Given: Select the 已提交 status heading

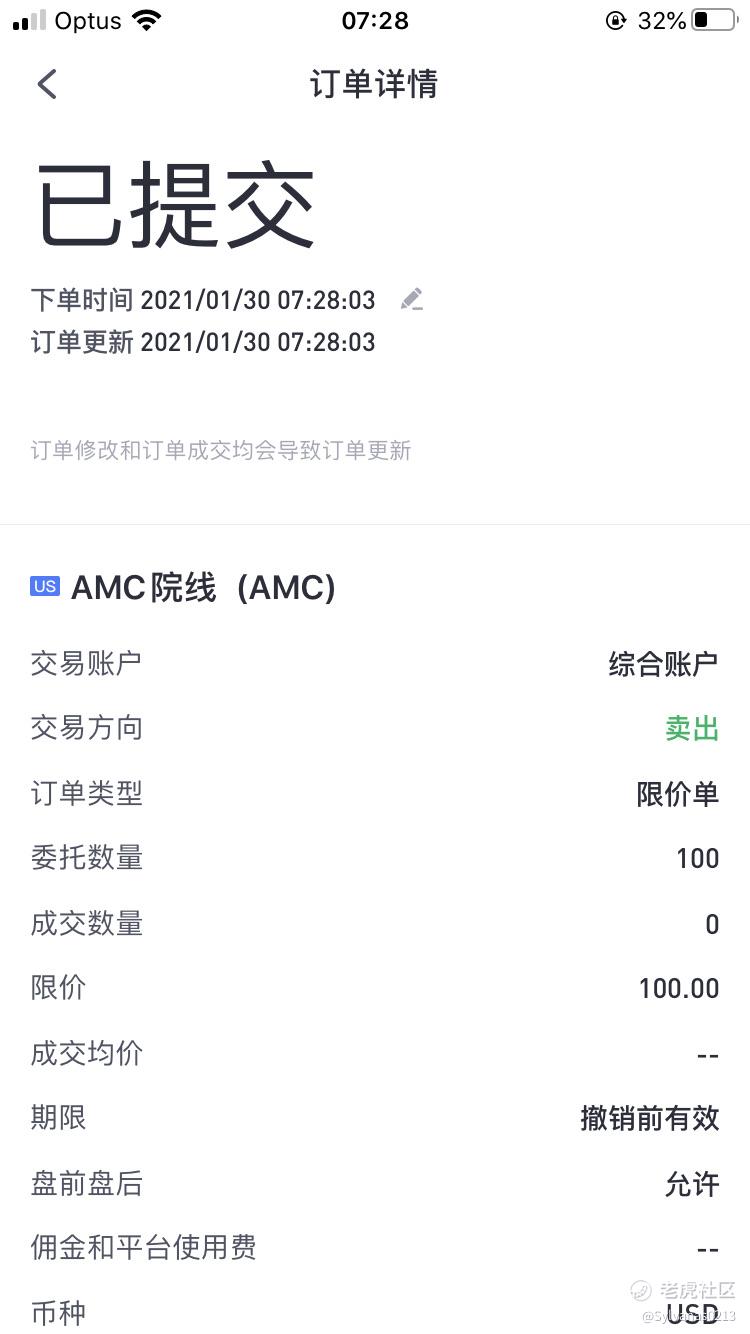Looking at the screenshot, I should (176, 205).
